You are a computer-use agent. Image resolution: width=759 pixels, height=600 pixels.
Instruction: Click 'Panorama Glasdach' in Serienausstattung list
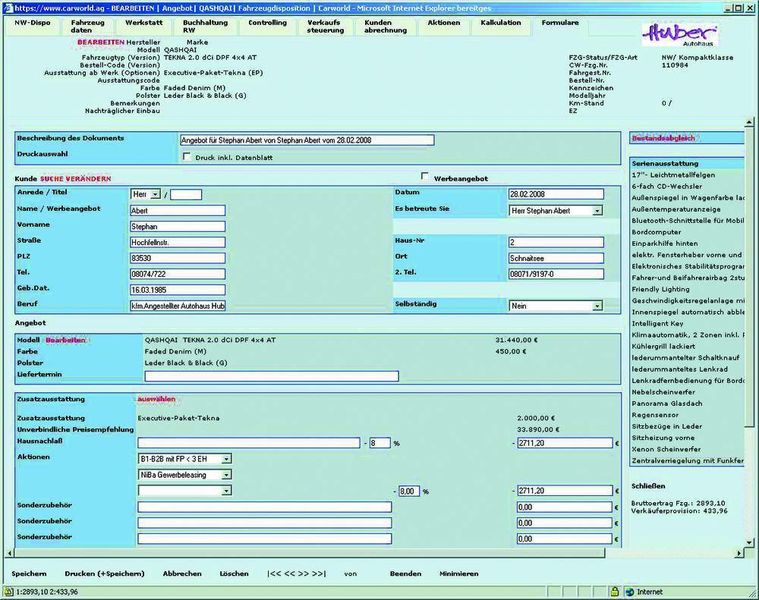click(667, 404)
